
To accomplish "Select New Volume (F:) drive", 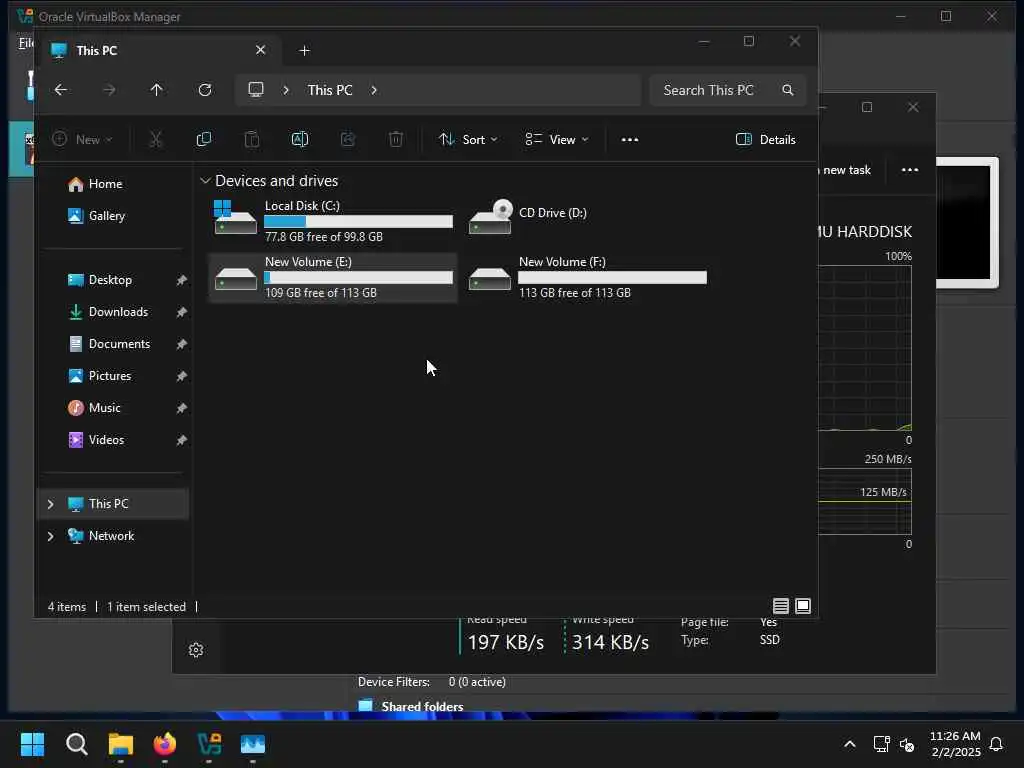I will (x=586, y=278).
